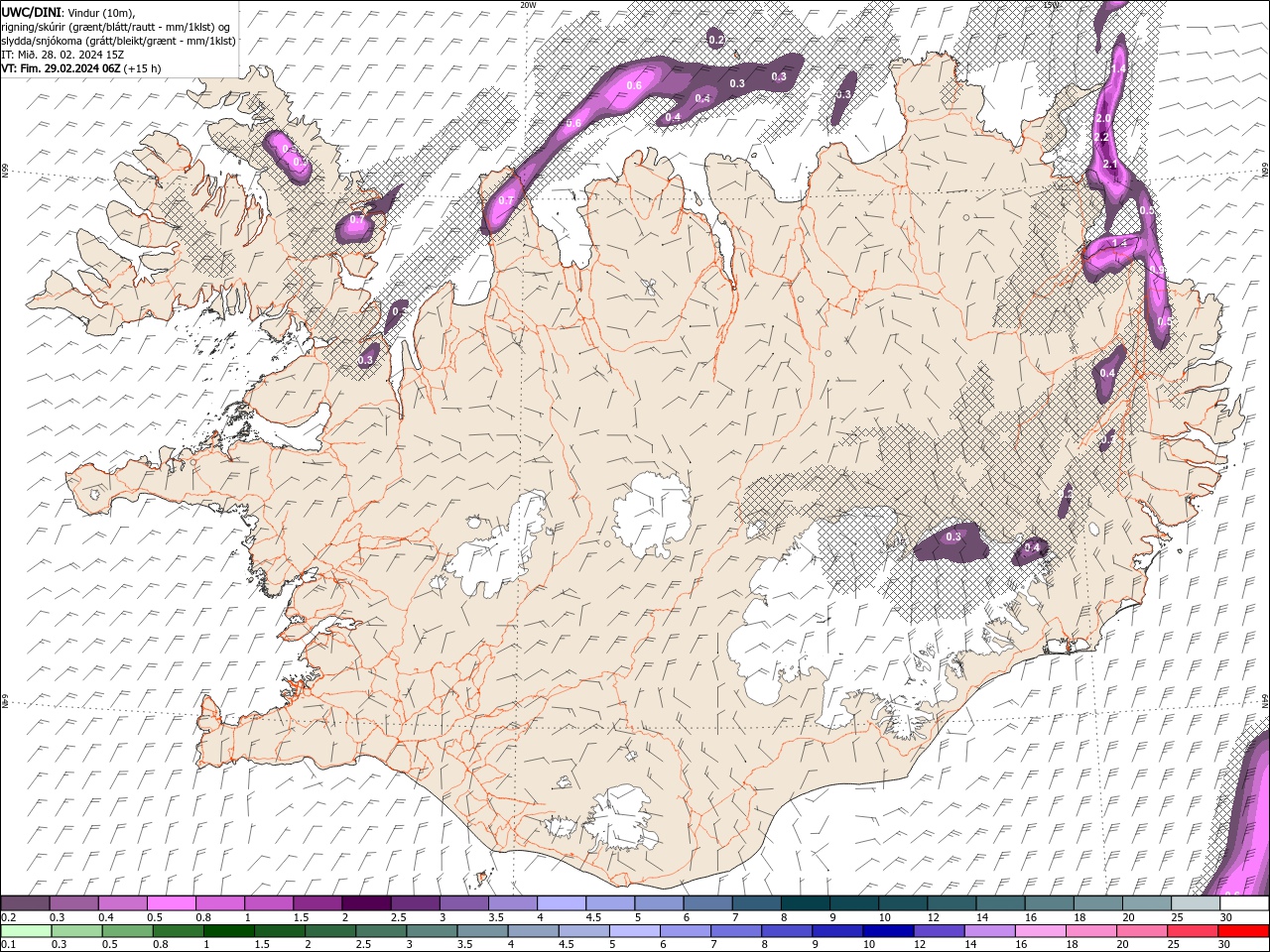Click the 20W longitude label at the top edge
Viewport: 1270px width, 952px height.
[528, 5]
